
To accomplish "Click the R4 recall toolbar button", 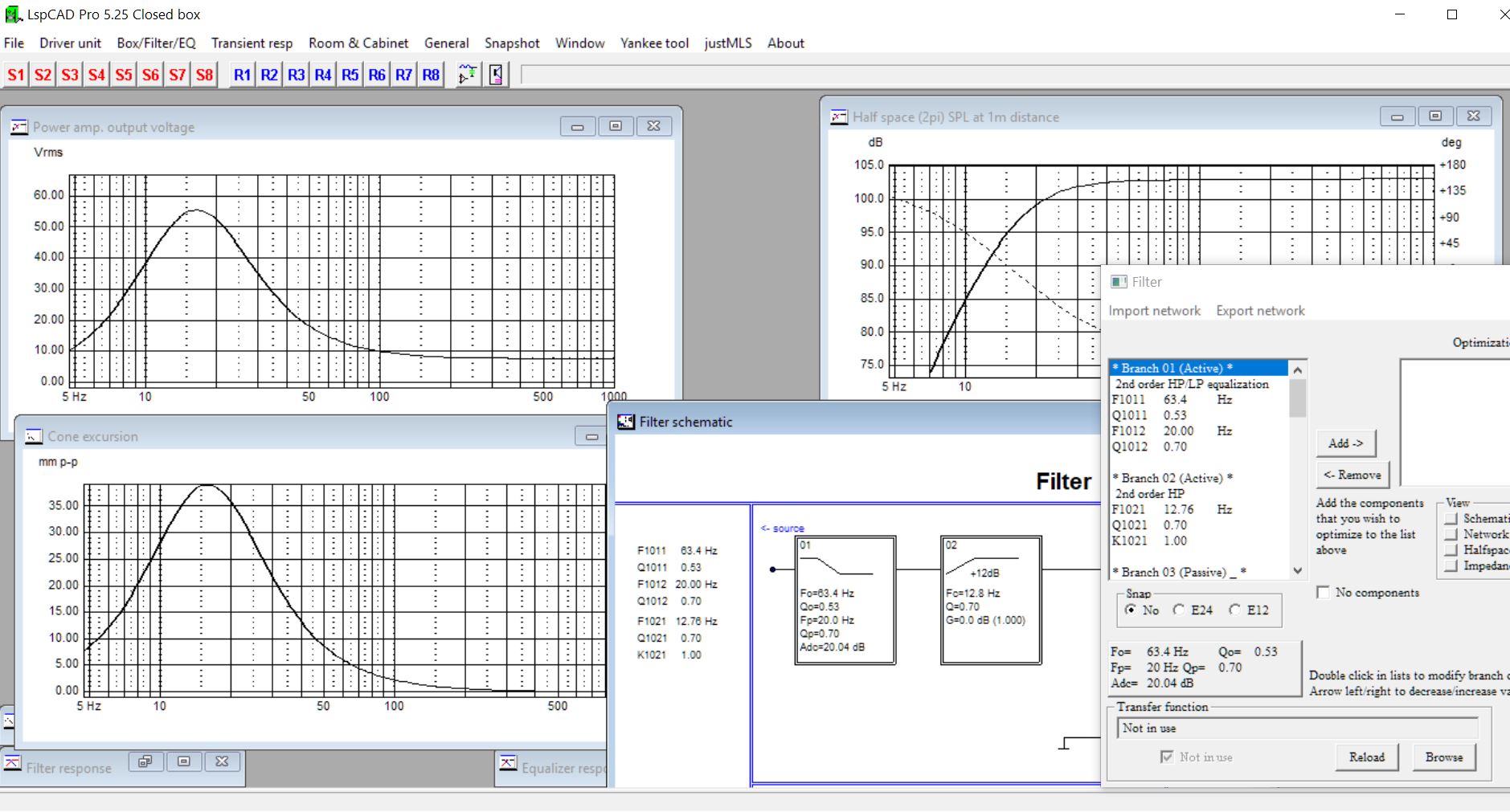I will [323, 75].
